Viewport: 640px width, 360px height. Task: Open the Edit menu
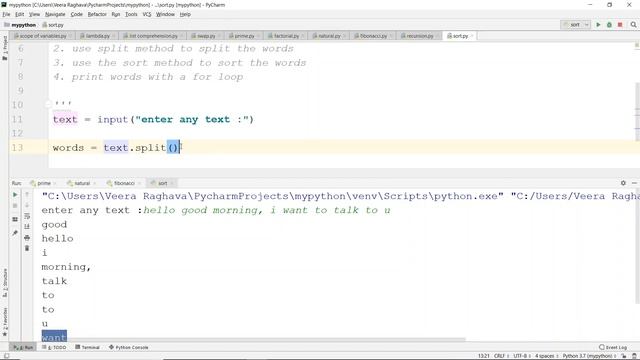point(20,14)
